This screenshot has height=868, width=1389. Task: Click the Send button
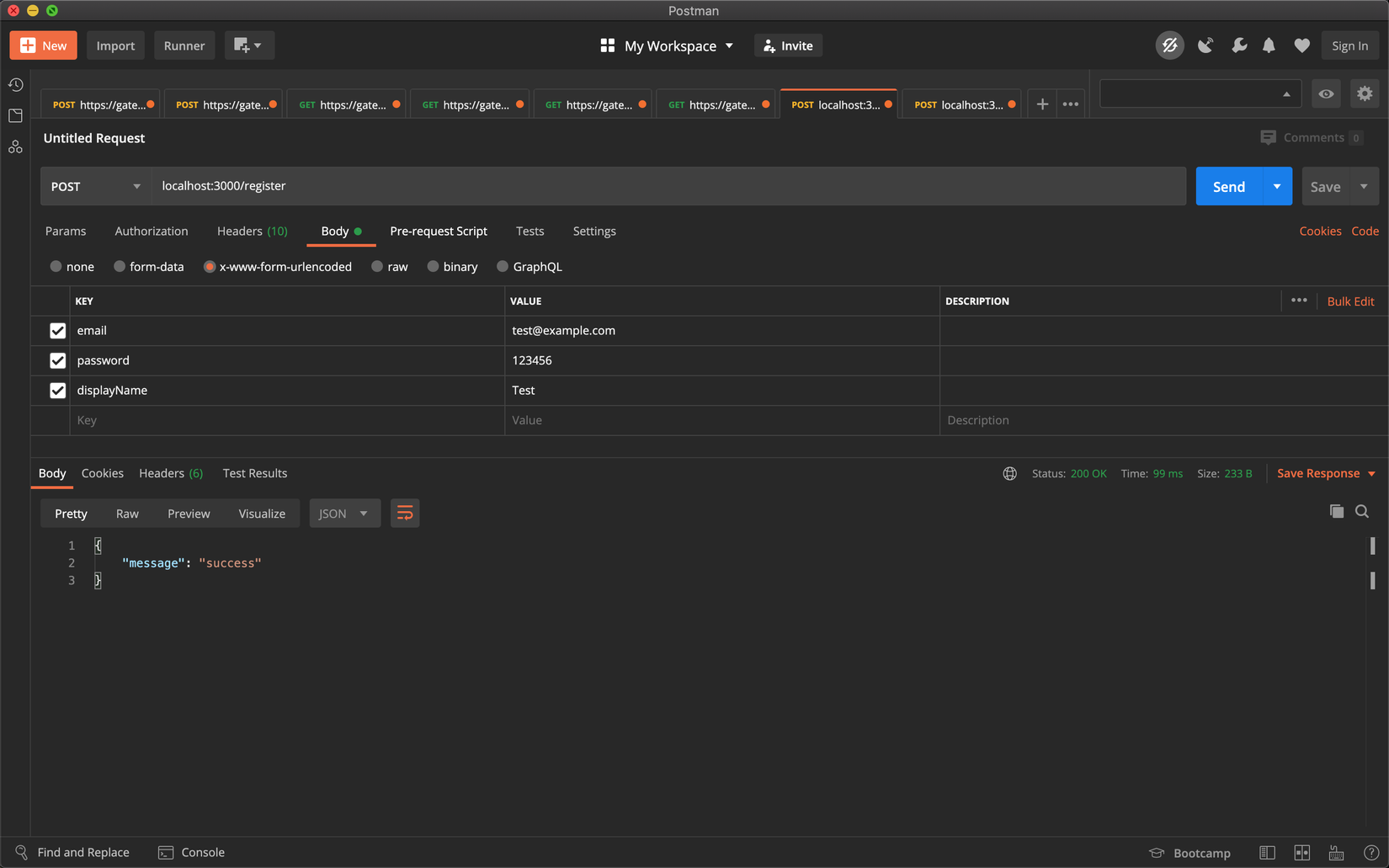(1229, 186)
